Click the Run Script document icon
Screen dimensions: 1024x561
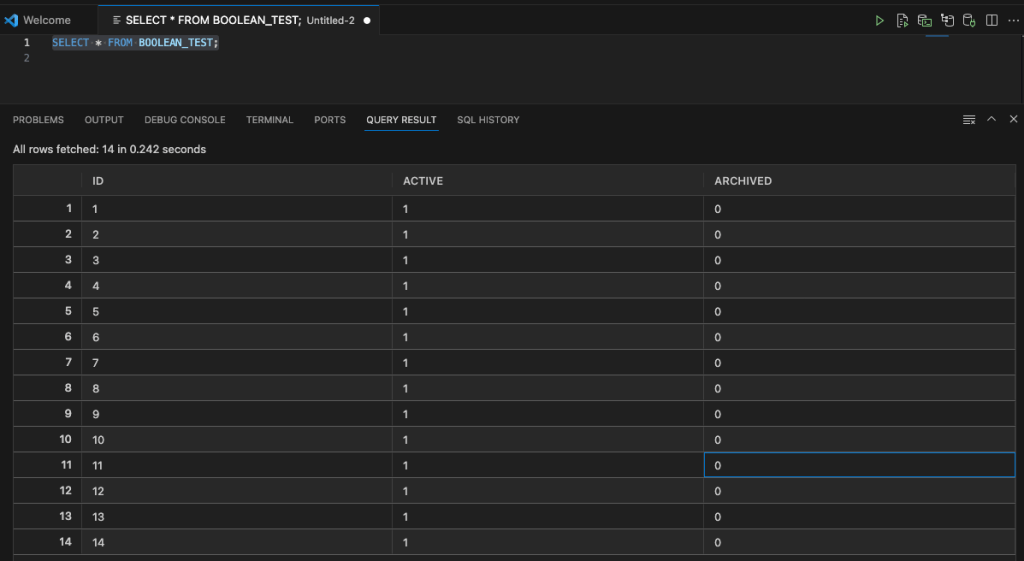pyautogui.click(x=903, y=20)
